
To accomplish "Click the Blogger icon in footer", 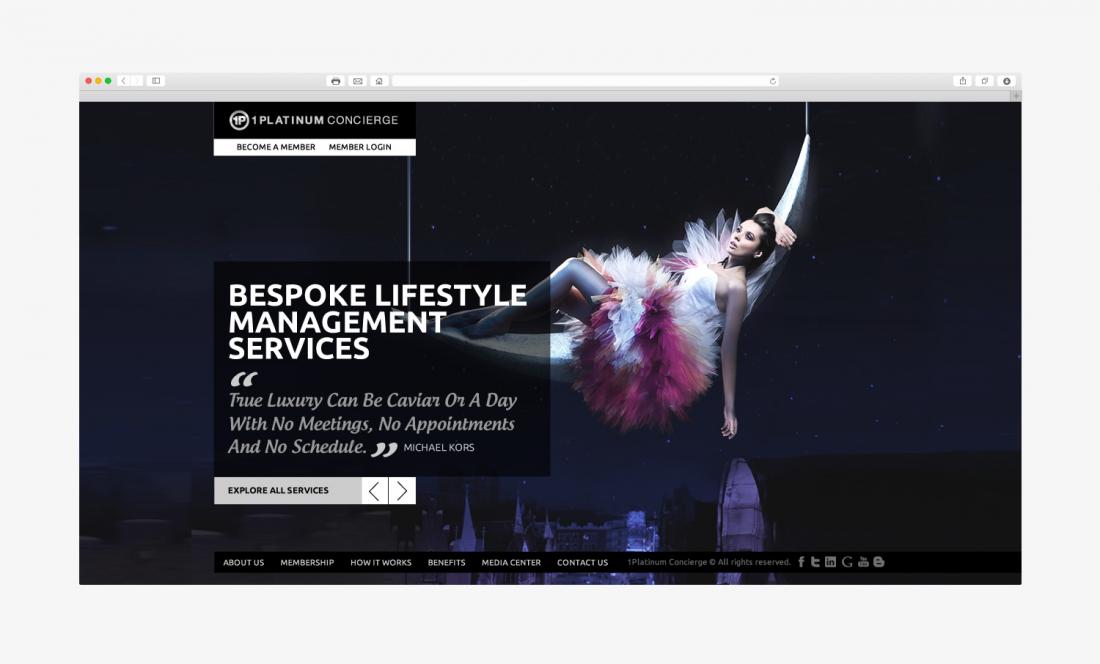I will point(879,562).
